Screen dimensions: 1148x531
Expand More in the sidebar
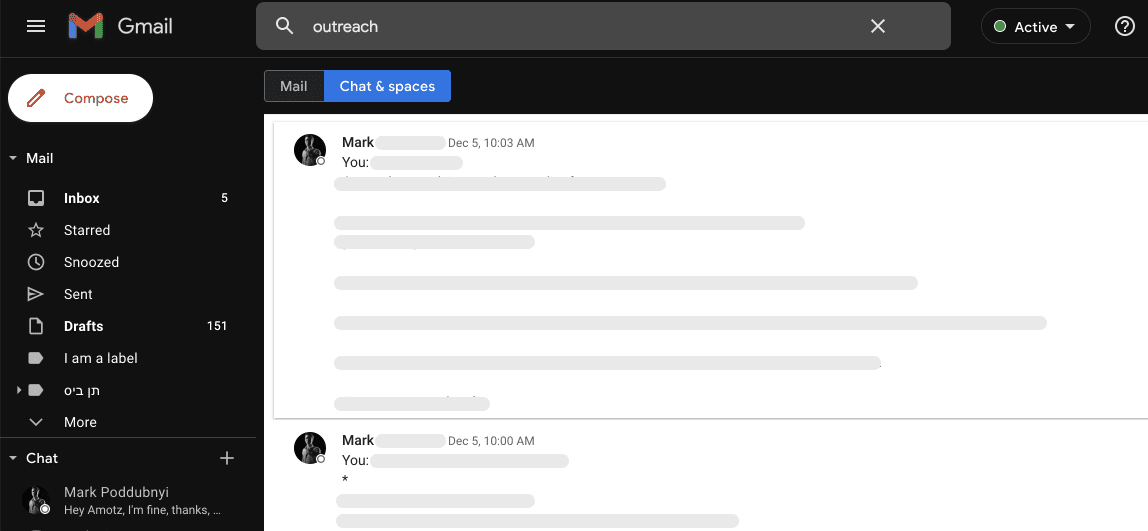tap(80, 422)
